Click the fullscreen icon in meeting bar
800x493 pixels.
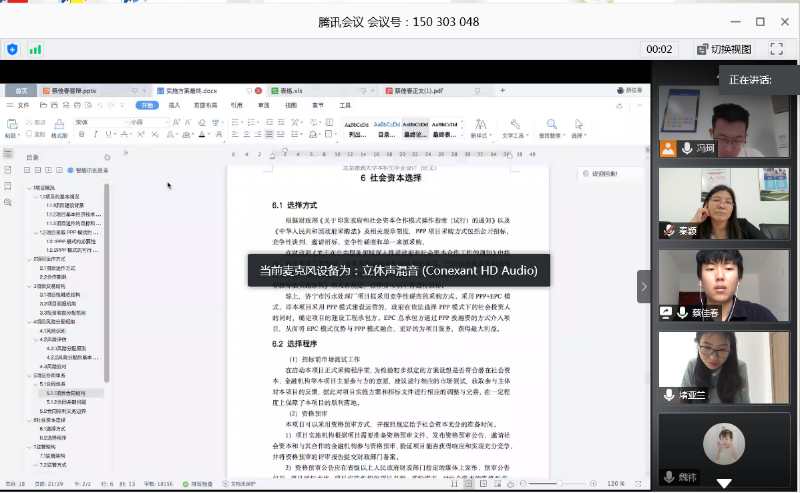click(776, 49)
